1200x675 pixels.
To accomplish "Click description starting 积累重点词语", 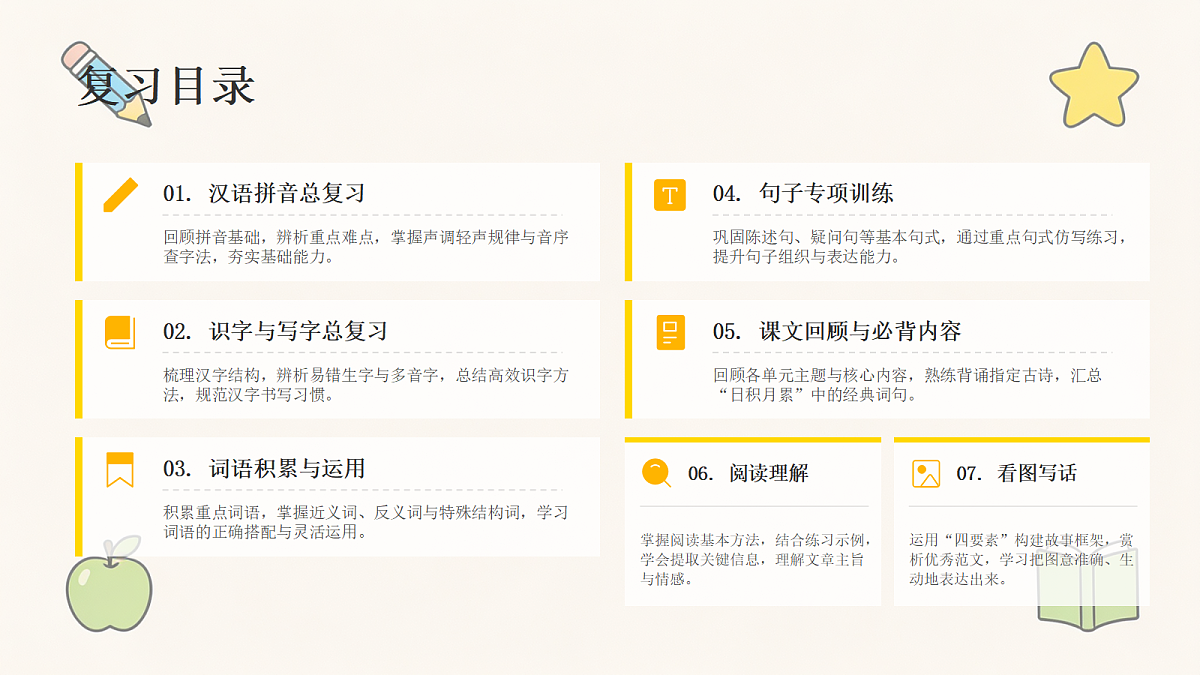I will pos(366,522).
